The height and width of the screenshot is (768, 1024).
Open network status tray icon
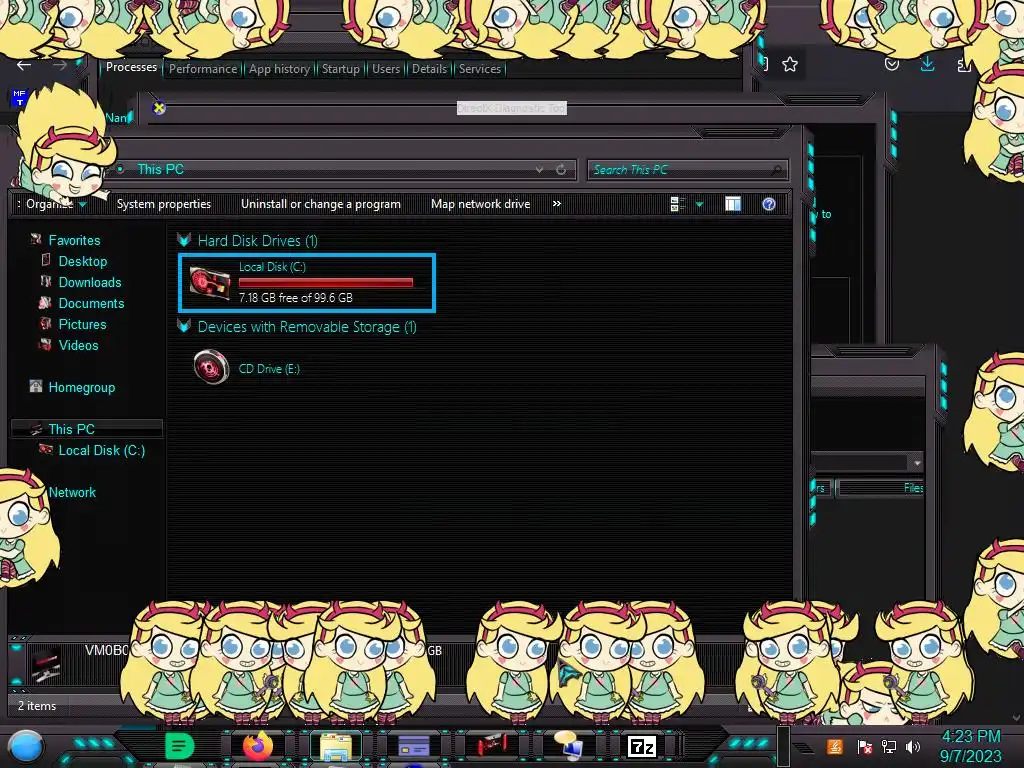(x=889, y=747)
